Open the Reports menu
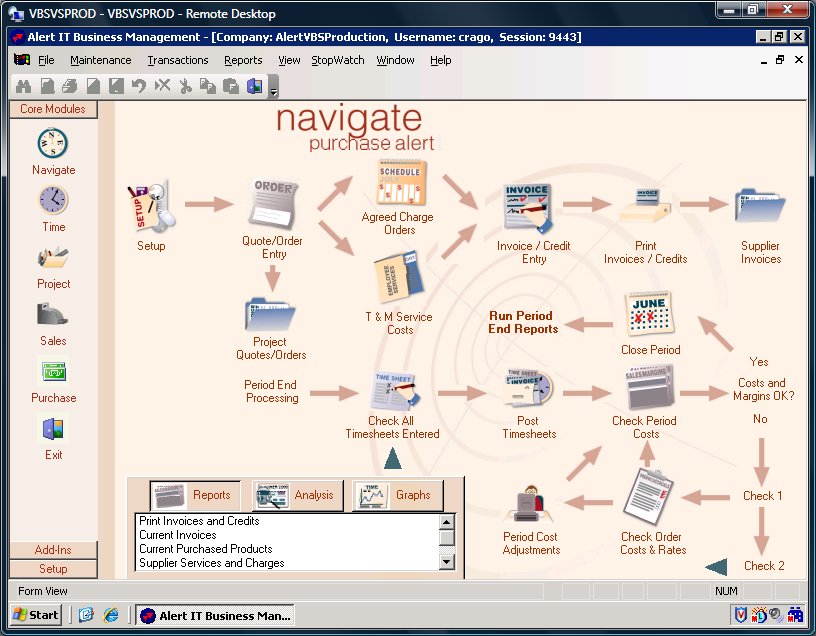 pos(243,60)
